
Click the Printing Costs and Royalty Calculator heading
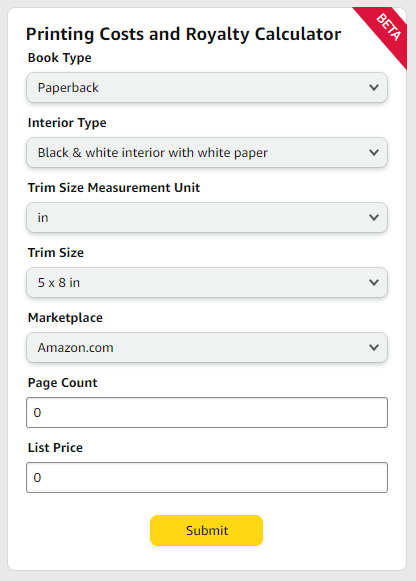(x=183, y=34)
